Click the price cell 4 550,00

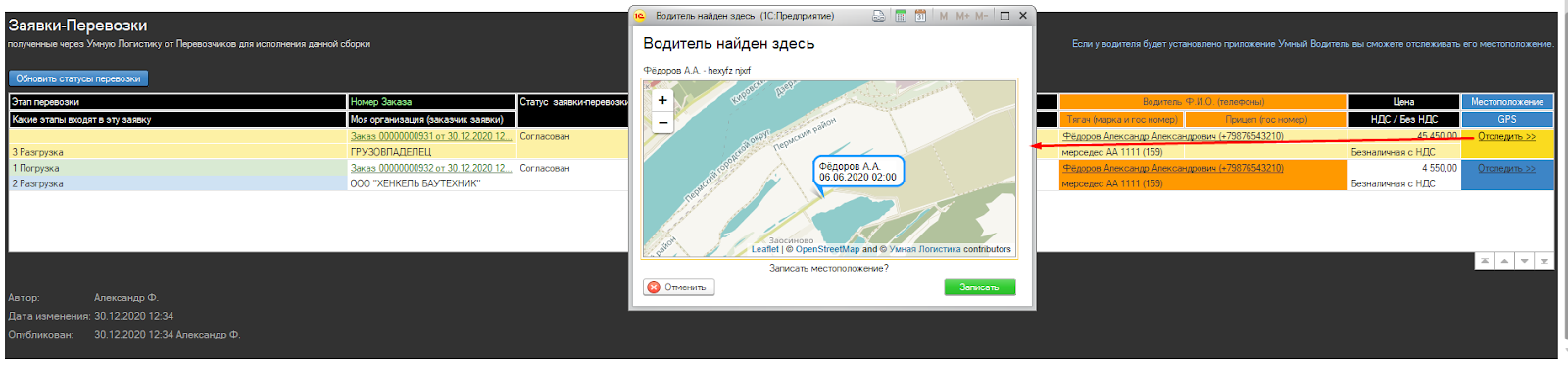coord(1403,168)
